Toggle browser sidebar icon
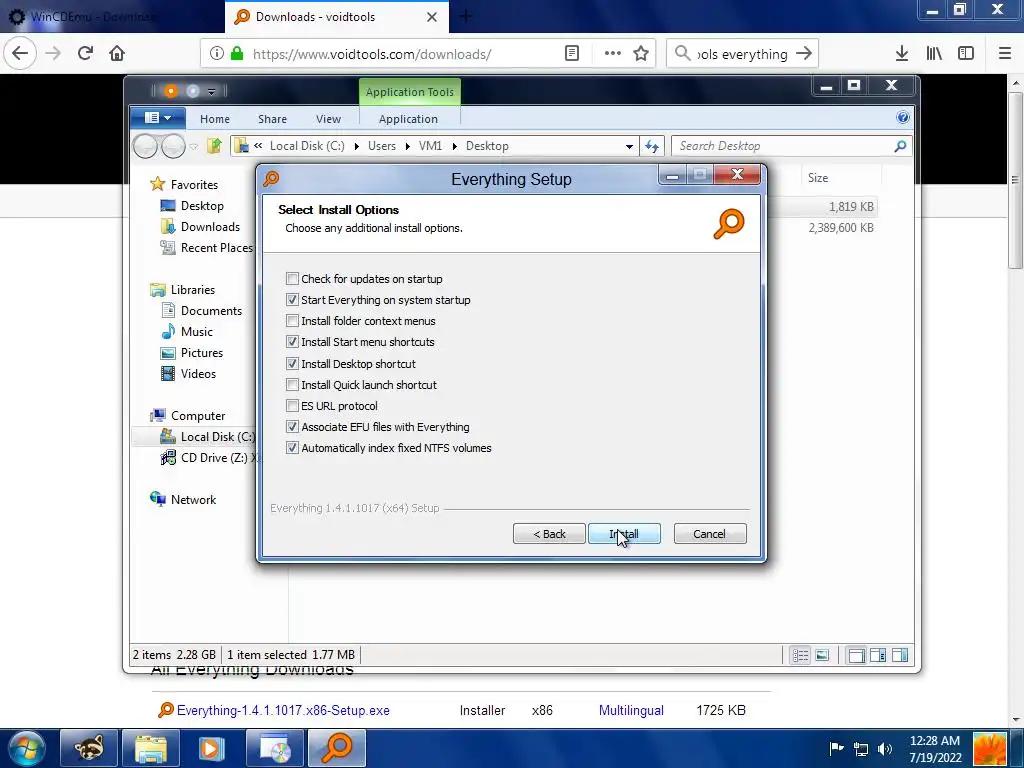Image resolution: width=1024 pixels, height=768 pixels. point(966,54)
